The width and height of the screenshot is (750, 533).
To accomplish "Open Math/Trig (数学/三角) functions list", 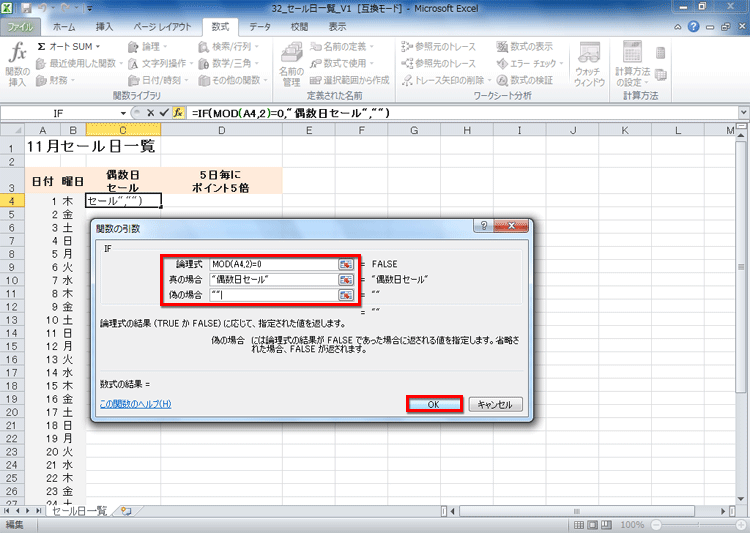I will [x=228, y=63].
